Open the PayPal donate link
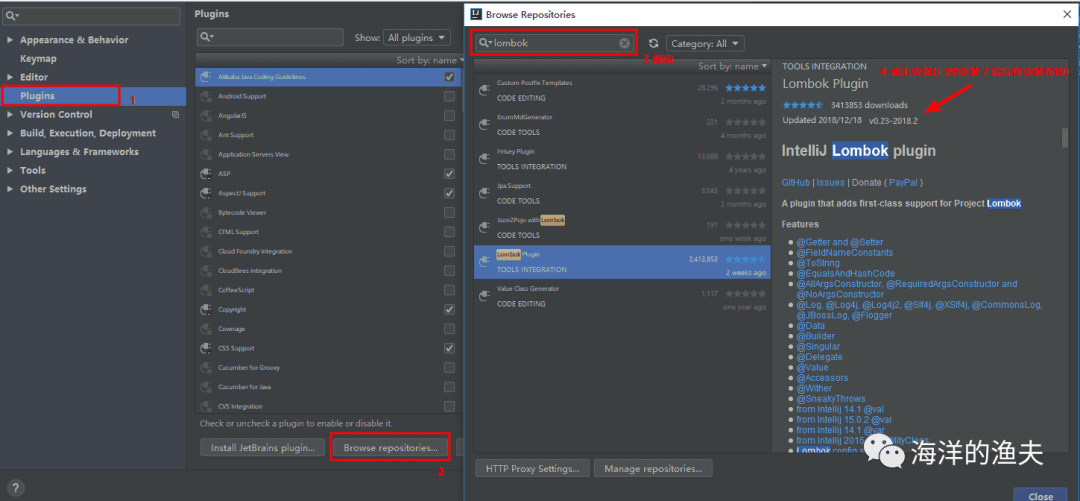 pos(903,183)
